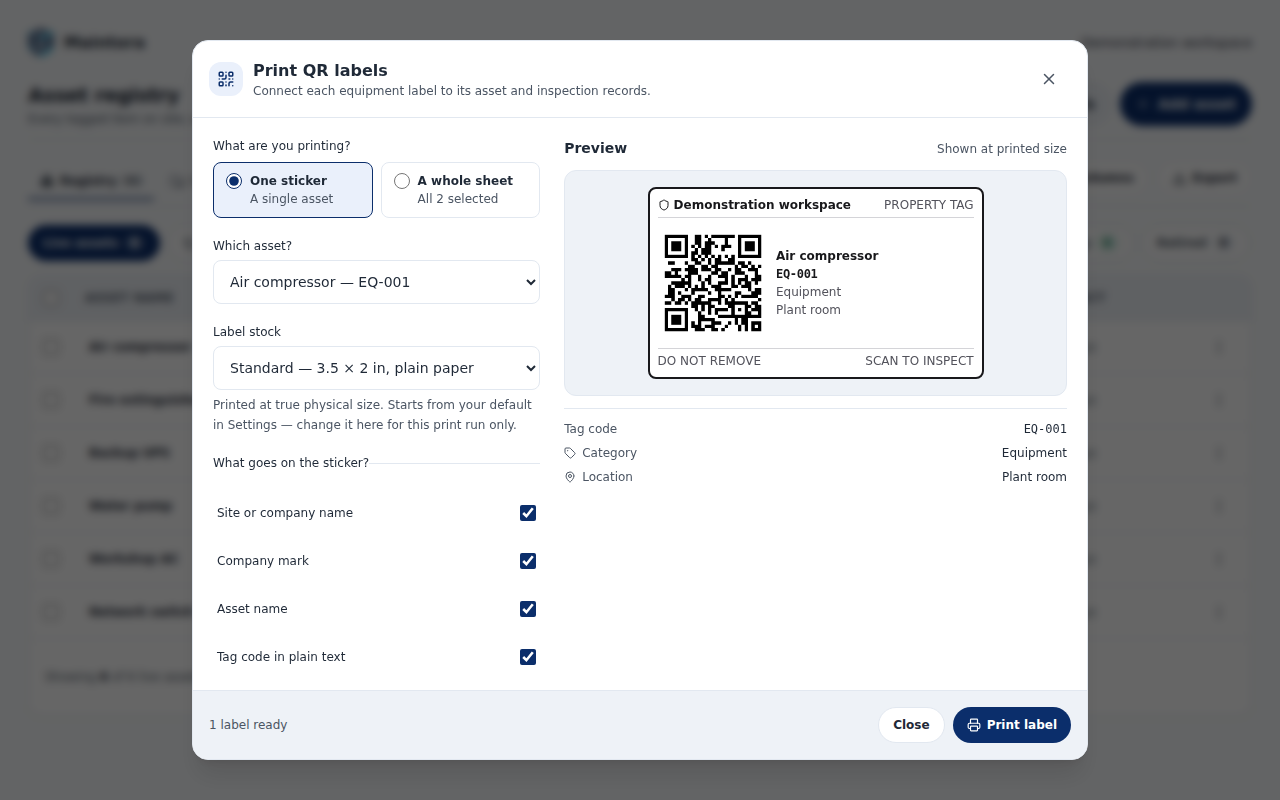Click the EQ-001 code on the label preview
1280x800 pixels.
pos(797,274)
